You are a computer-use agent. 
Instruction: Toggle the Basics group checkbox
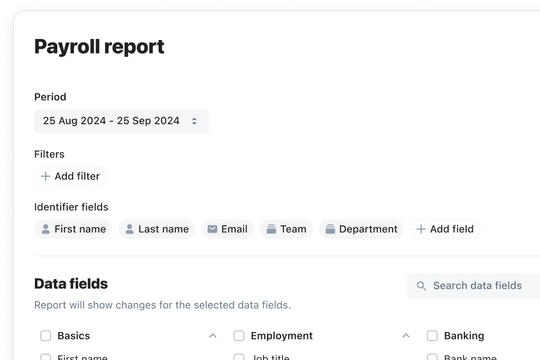(x=45, y=336)
